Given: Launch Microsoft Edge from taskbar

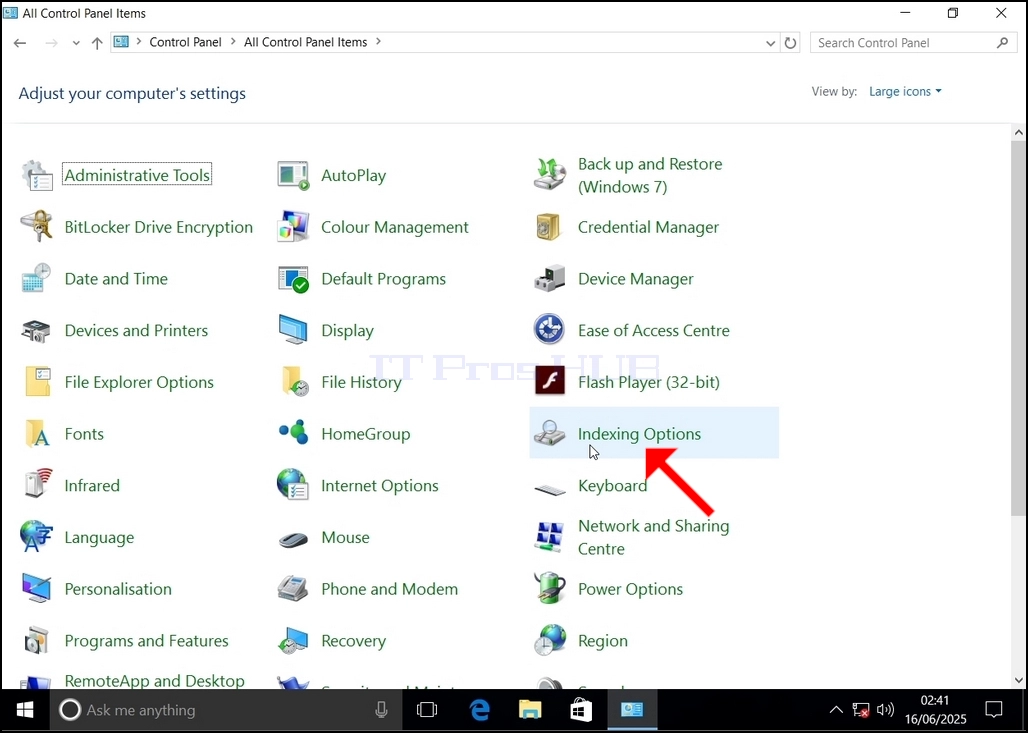Looking at the screenshot, I should tap(480, 709).
